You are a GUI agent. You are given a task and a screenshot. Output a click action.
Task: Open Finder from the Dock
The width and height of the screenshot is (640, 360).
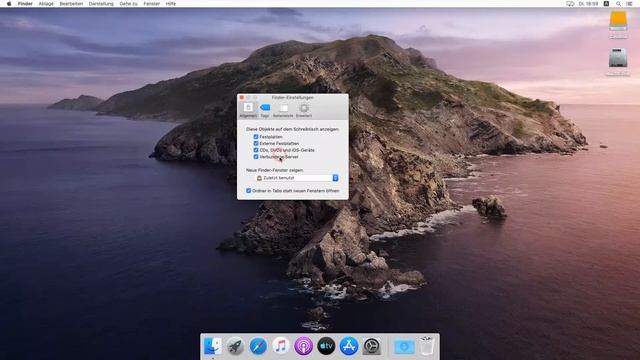(x=213, y=346)
